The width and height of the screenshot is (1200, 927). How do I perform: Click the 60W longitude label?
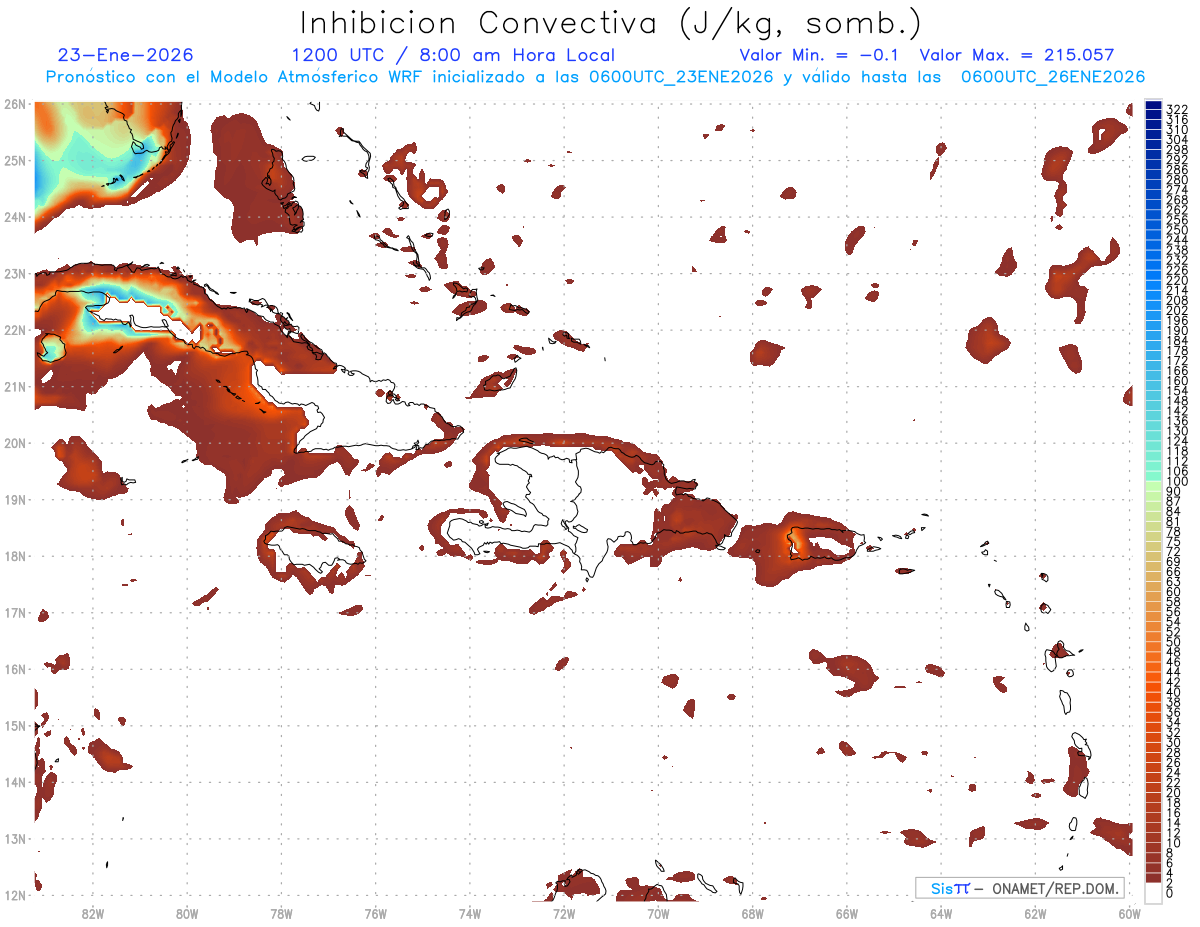1129,913
